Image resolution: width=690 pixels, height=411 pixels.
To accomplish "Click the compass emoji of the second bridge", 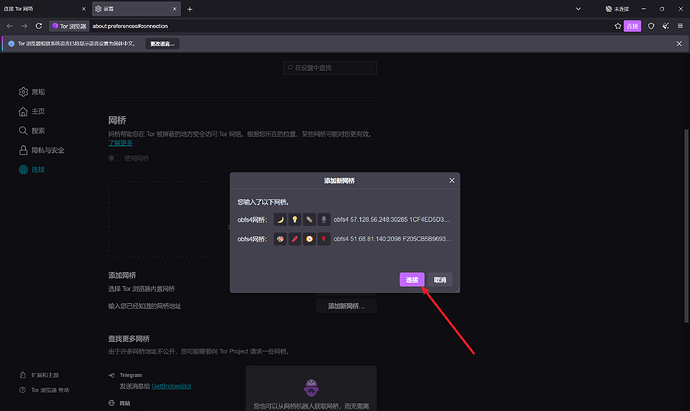I will [309, 239].
